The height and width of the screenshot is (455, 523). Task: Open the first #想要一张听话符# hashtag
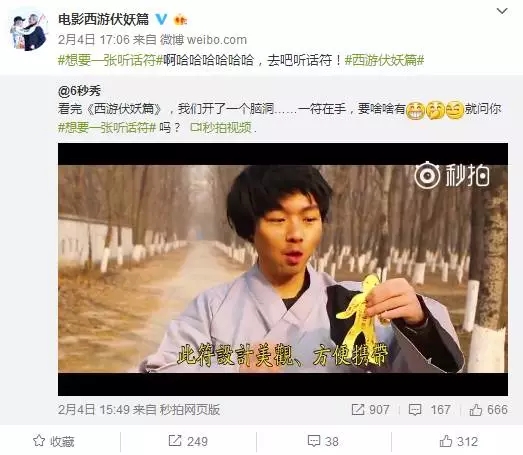[110, 60]
